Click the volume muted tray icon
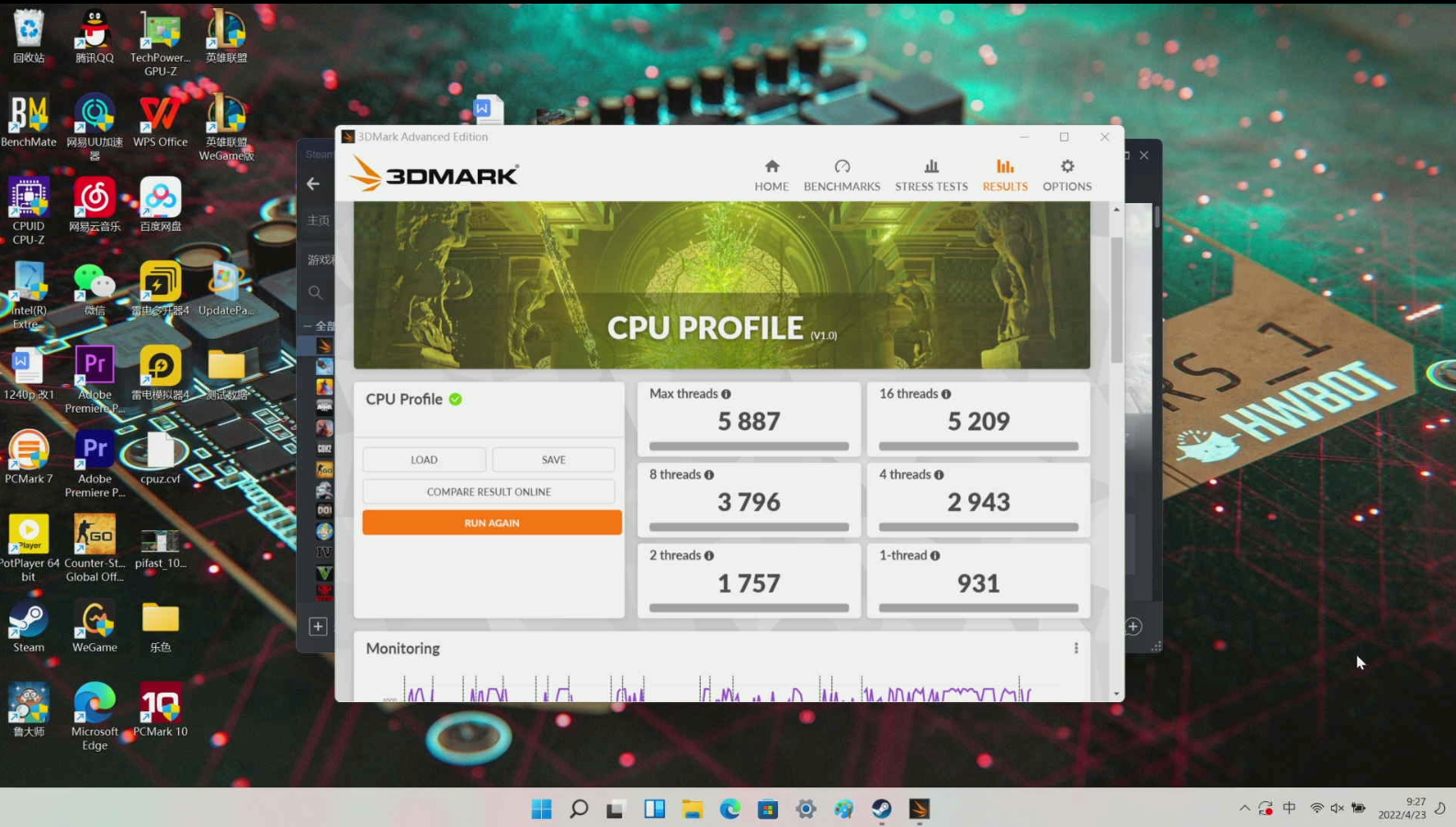 tap(1337, 809)
